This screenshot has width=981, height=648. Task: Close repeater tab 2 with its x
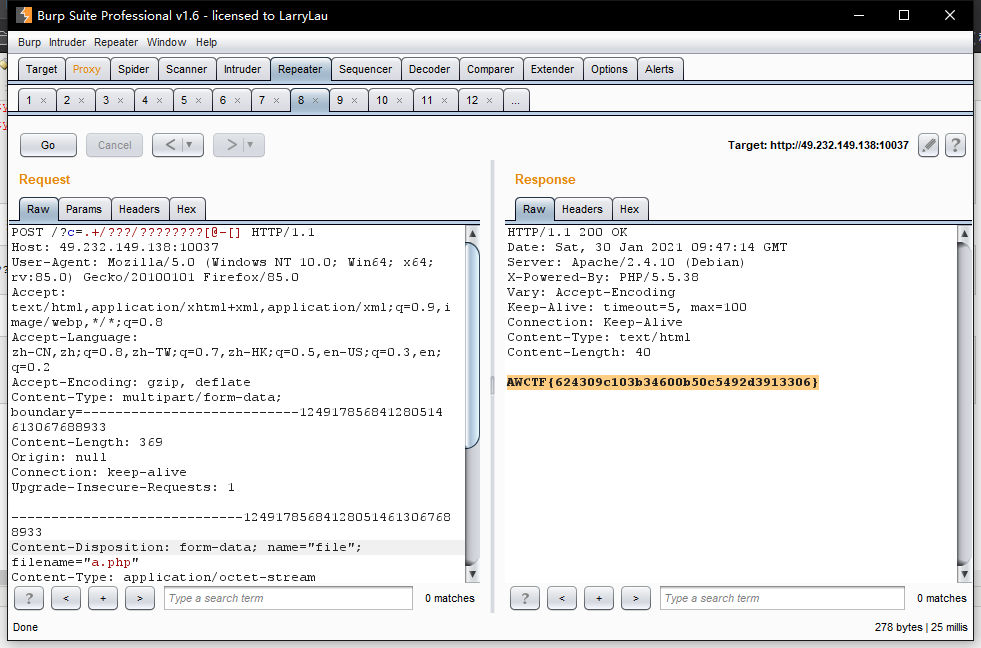(81, 101)
